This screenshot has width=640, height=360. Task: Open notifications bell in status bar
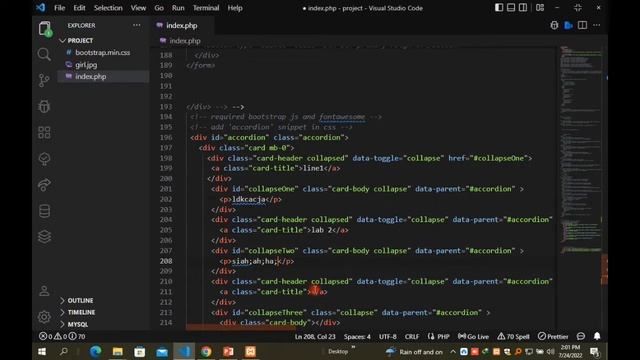[x=597, y=336]
